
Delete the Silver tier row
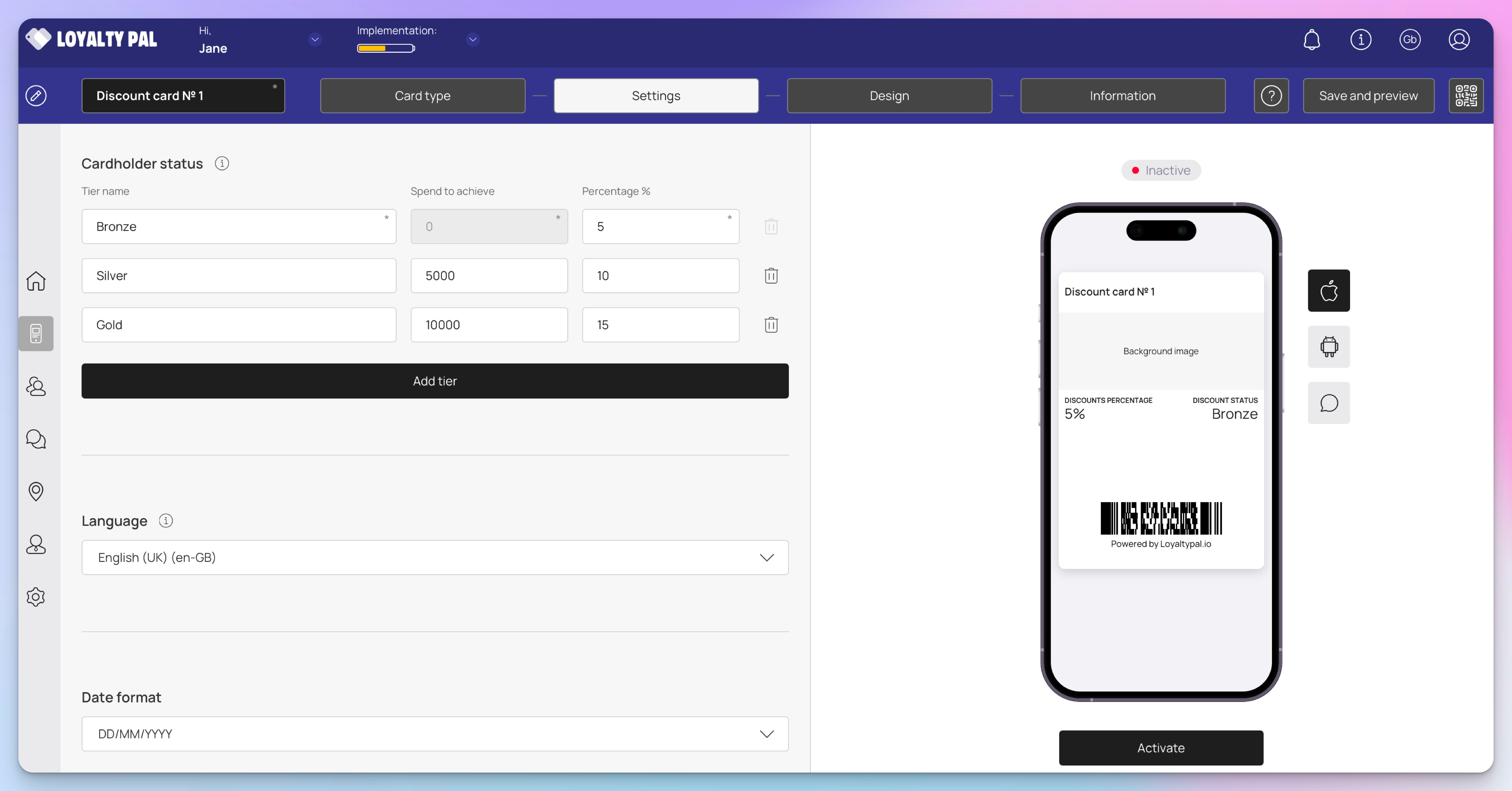(771, 276)
